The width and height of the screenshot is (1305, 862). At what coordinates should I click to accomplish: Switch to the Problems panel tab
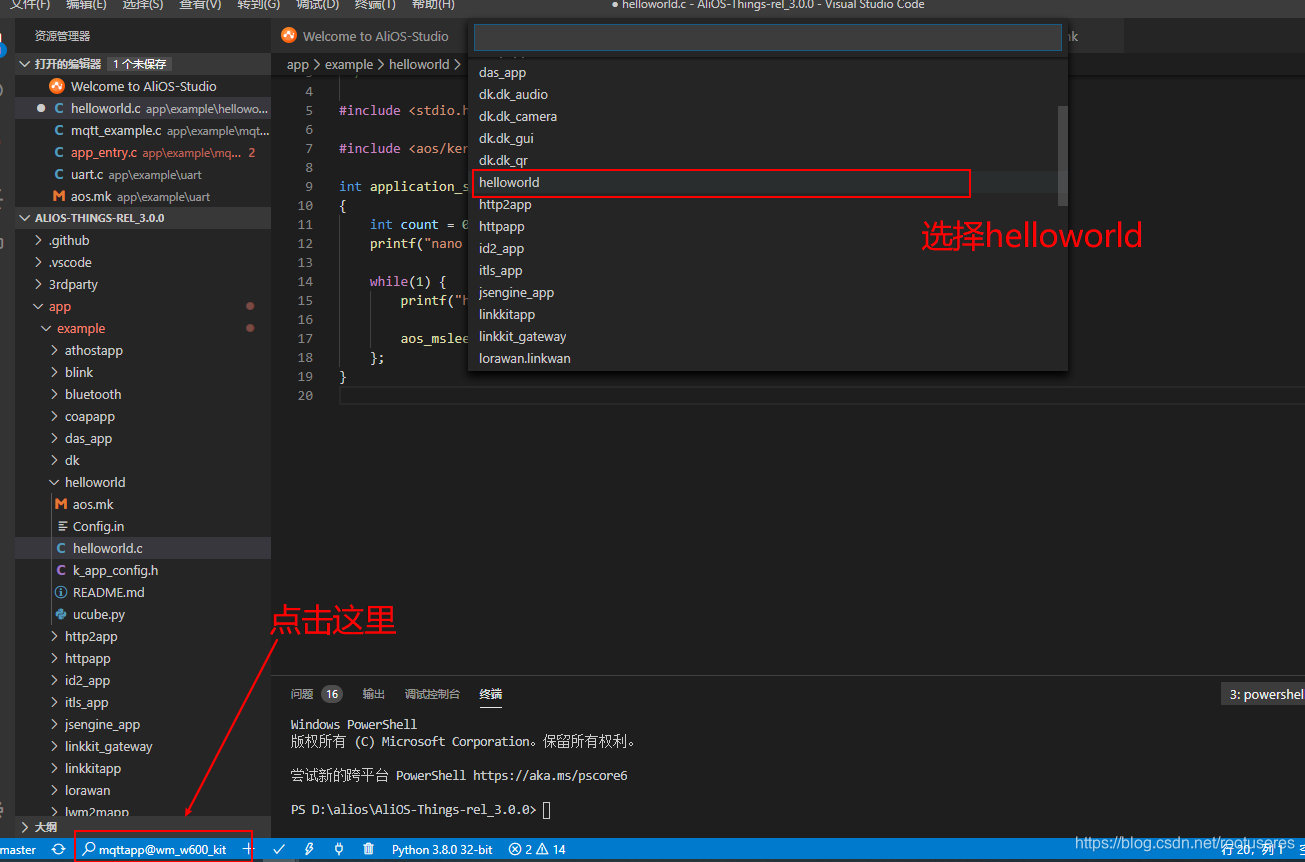tap(316, 694)
